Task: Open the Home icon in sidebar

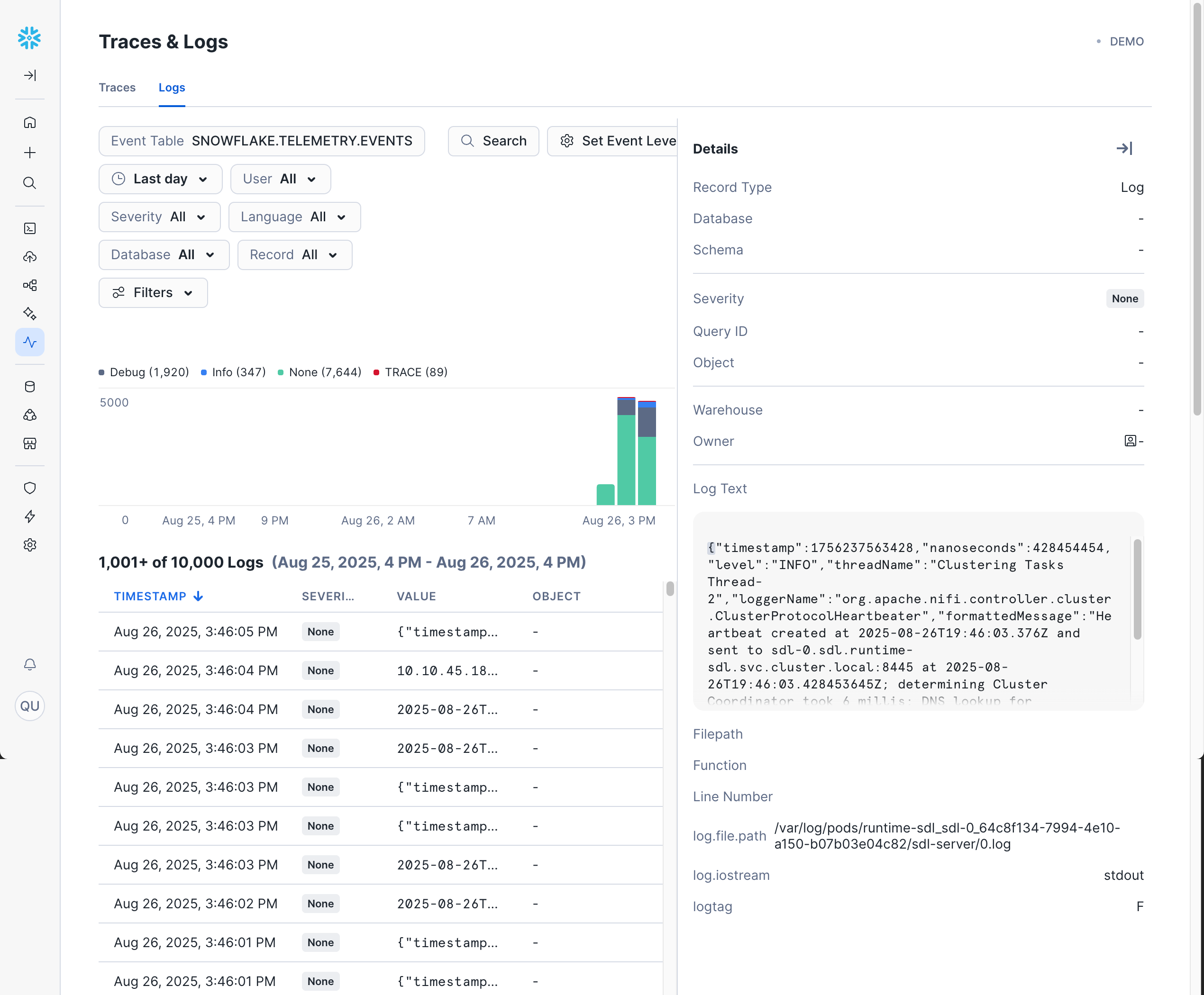Action: coord(29,122)
